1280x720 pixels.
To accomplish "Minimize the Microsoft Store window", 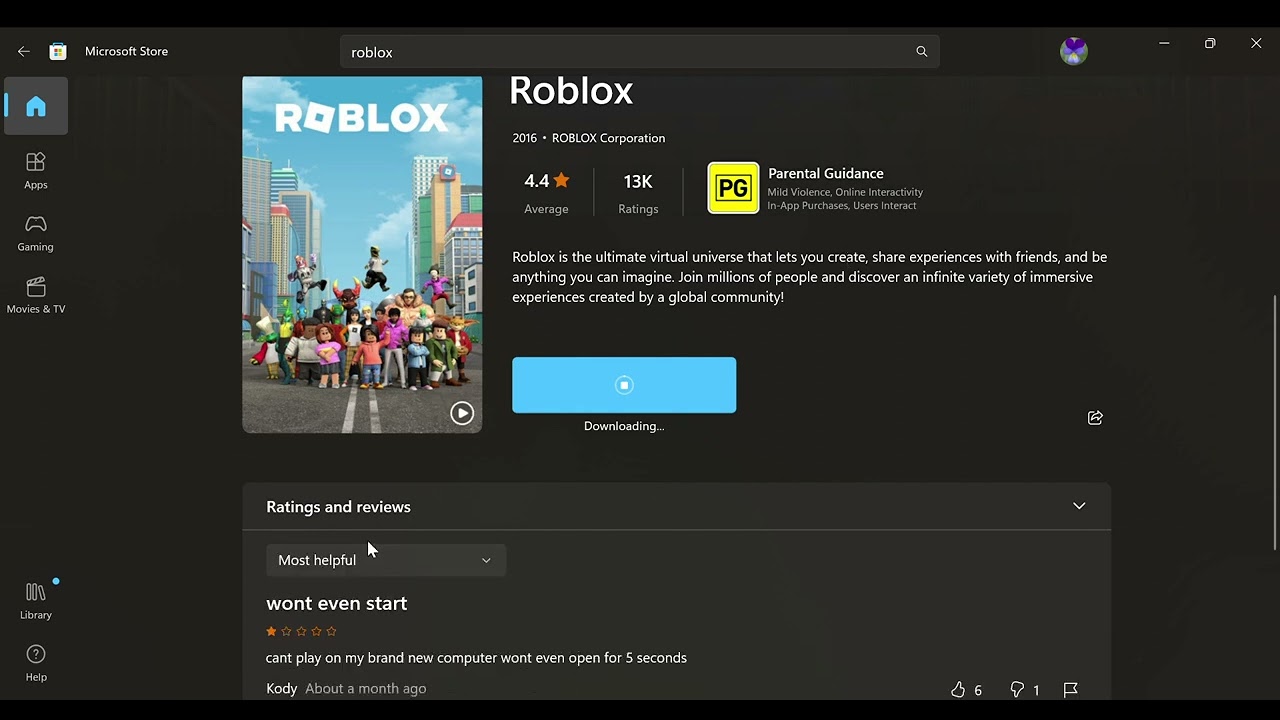I will (x=1164, y=43).
